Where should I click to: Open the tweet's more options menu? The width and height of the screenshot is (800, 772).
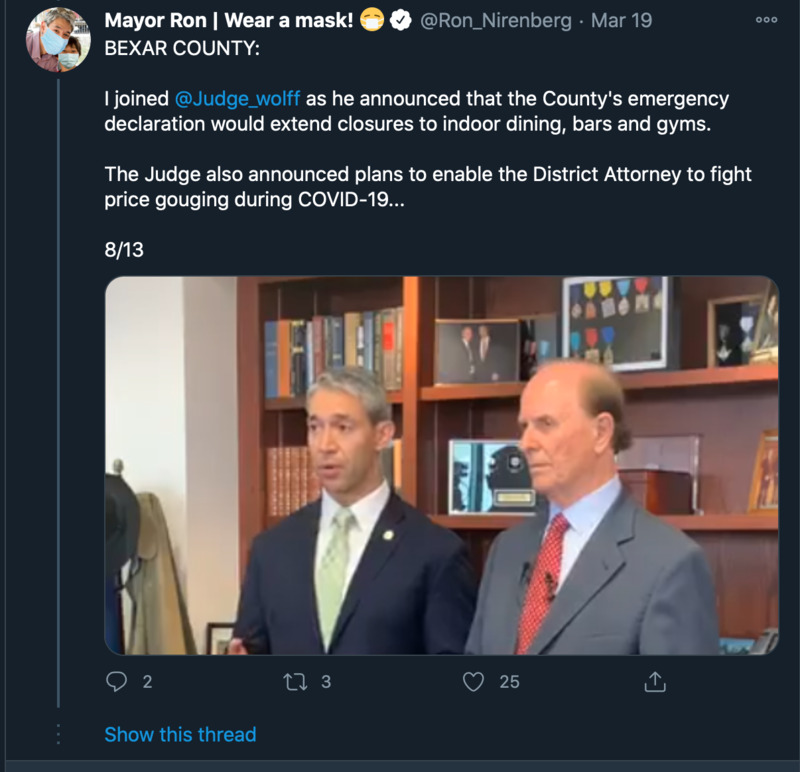coord(766,21)
